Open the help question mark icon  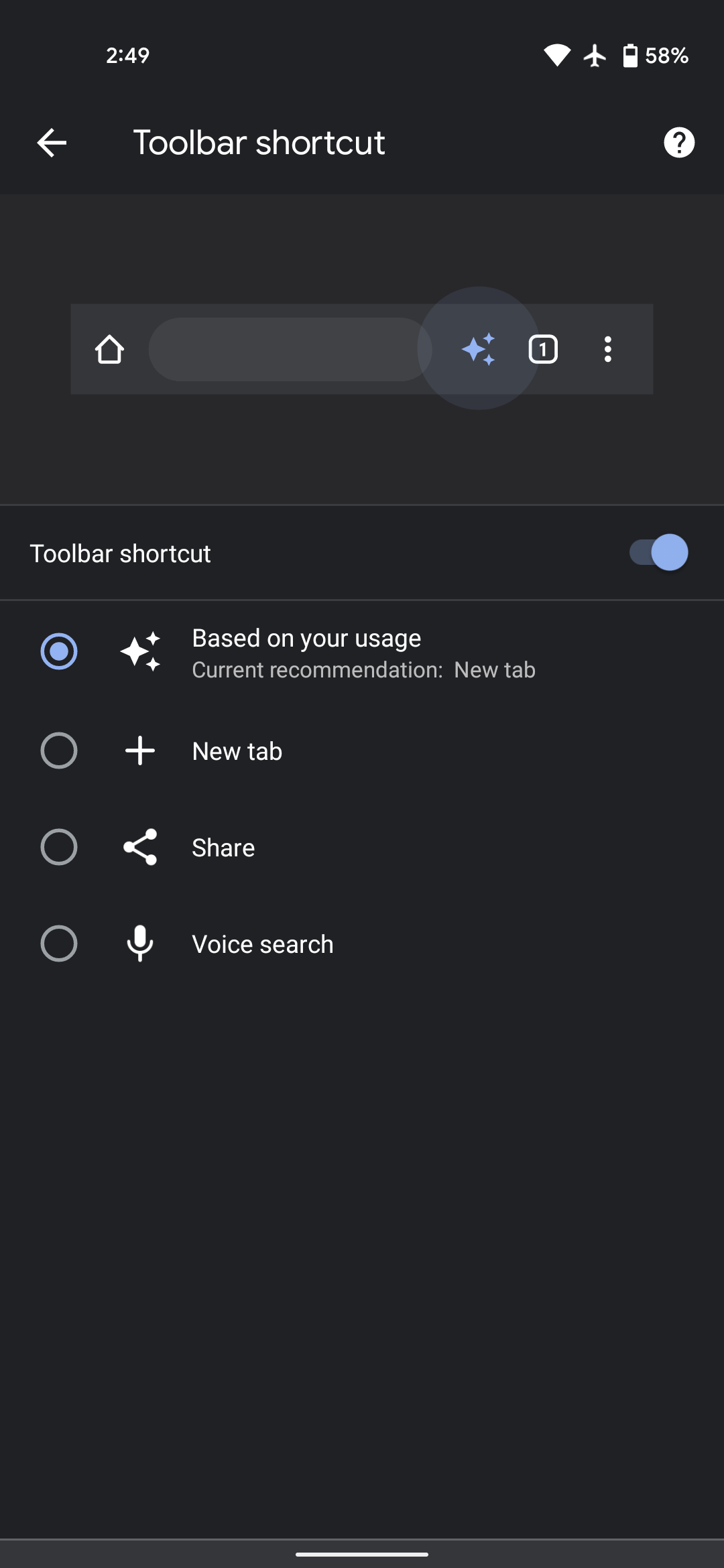coord(679,143)
